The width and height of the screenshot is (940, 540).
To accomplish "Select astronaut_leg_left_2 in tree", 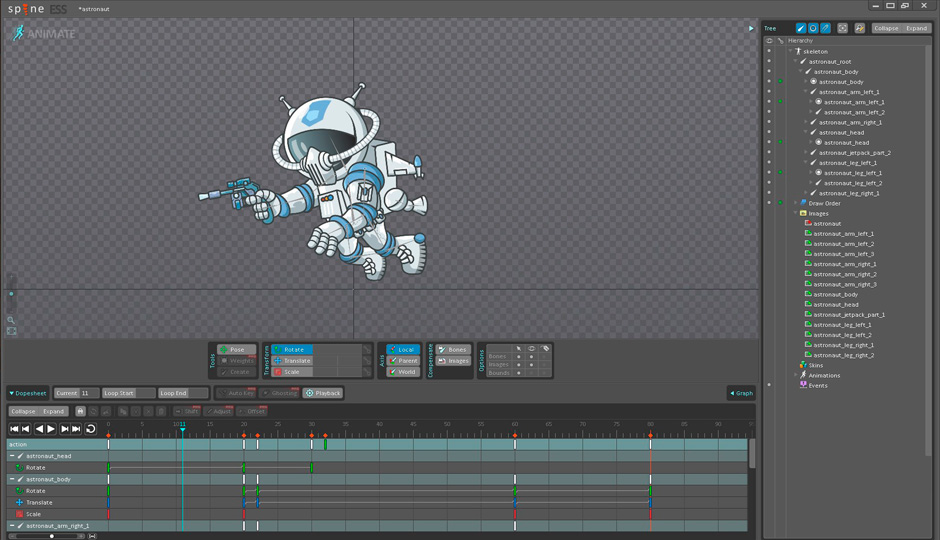I will click(x=852, y=183).
